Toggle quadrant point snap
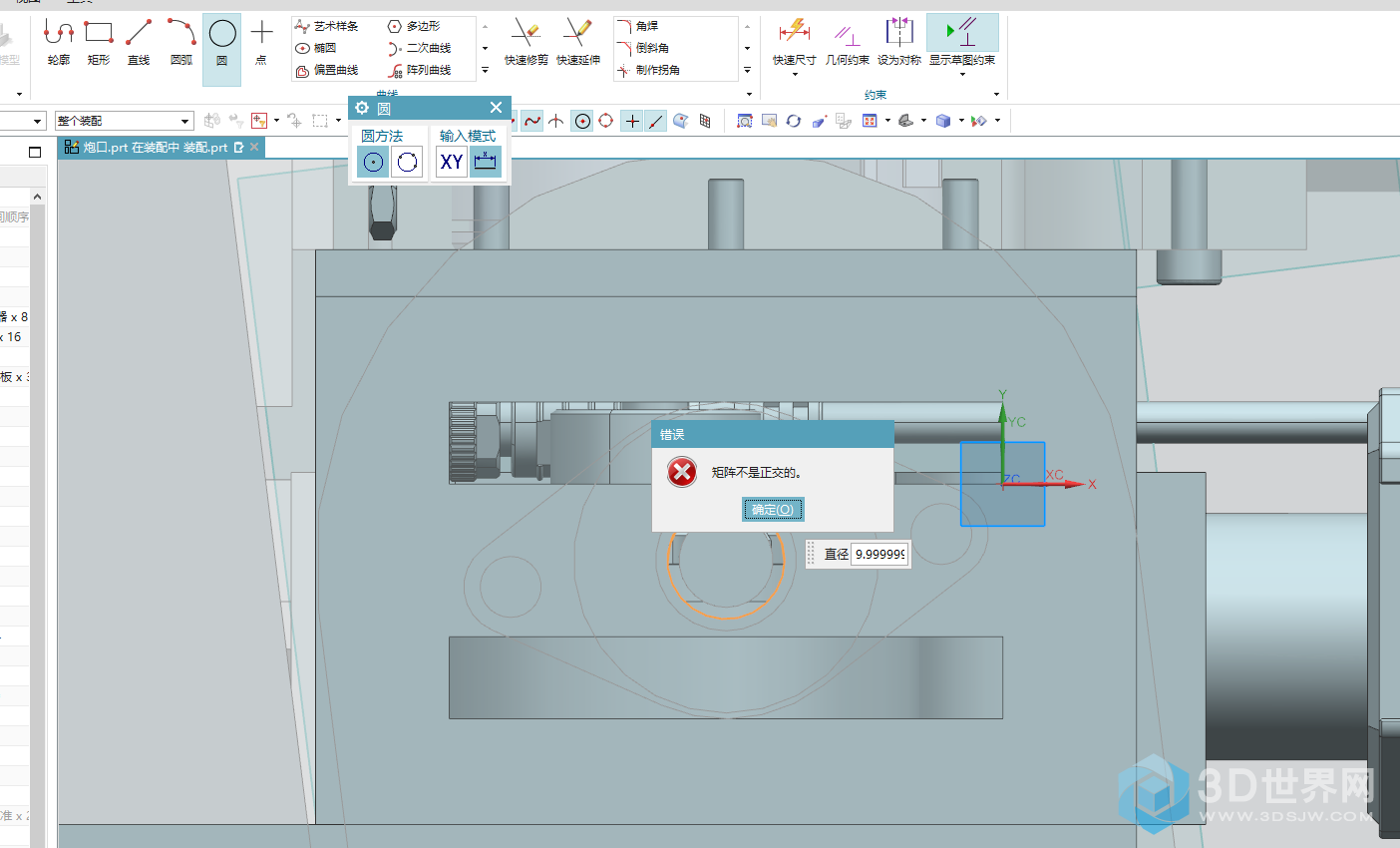Screen dimensions: 1400x848 click(606, 121)
